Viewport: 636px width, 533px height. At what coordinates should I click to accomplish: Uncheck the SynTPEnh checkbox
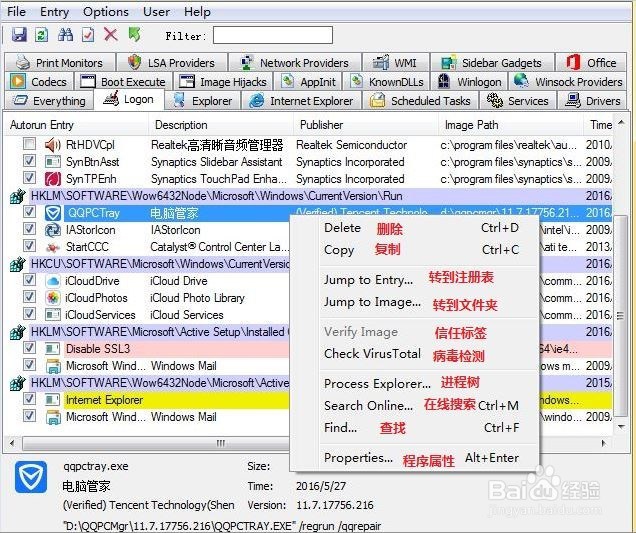click(29, 178)
